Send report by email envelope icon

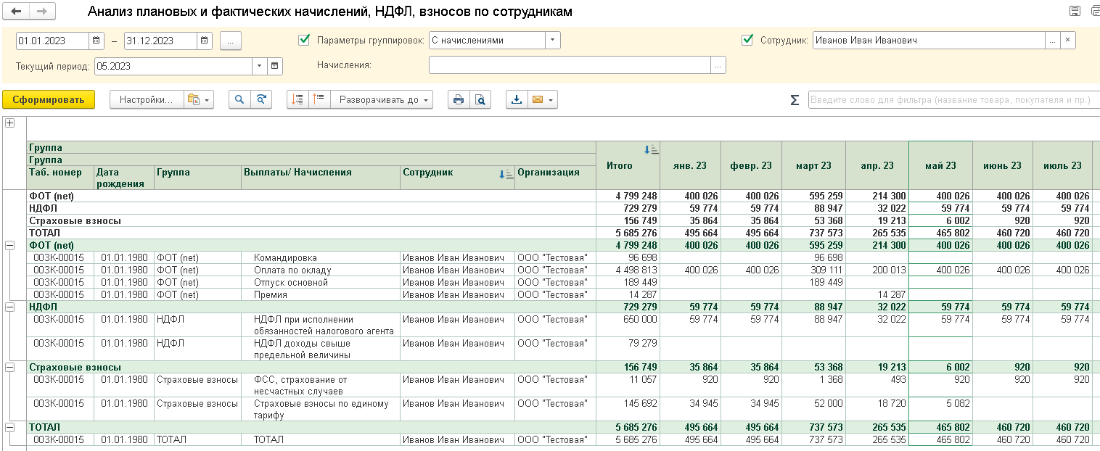537,100
